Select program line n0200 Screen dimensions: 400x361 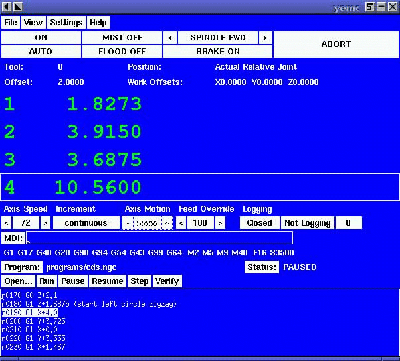[x=33, y=321]
